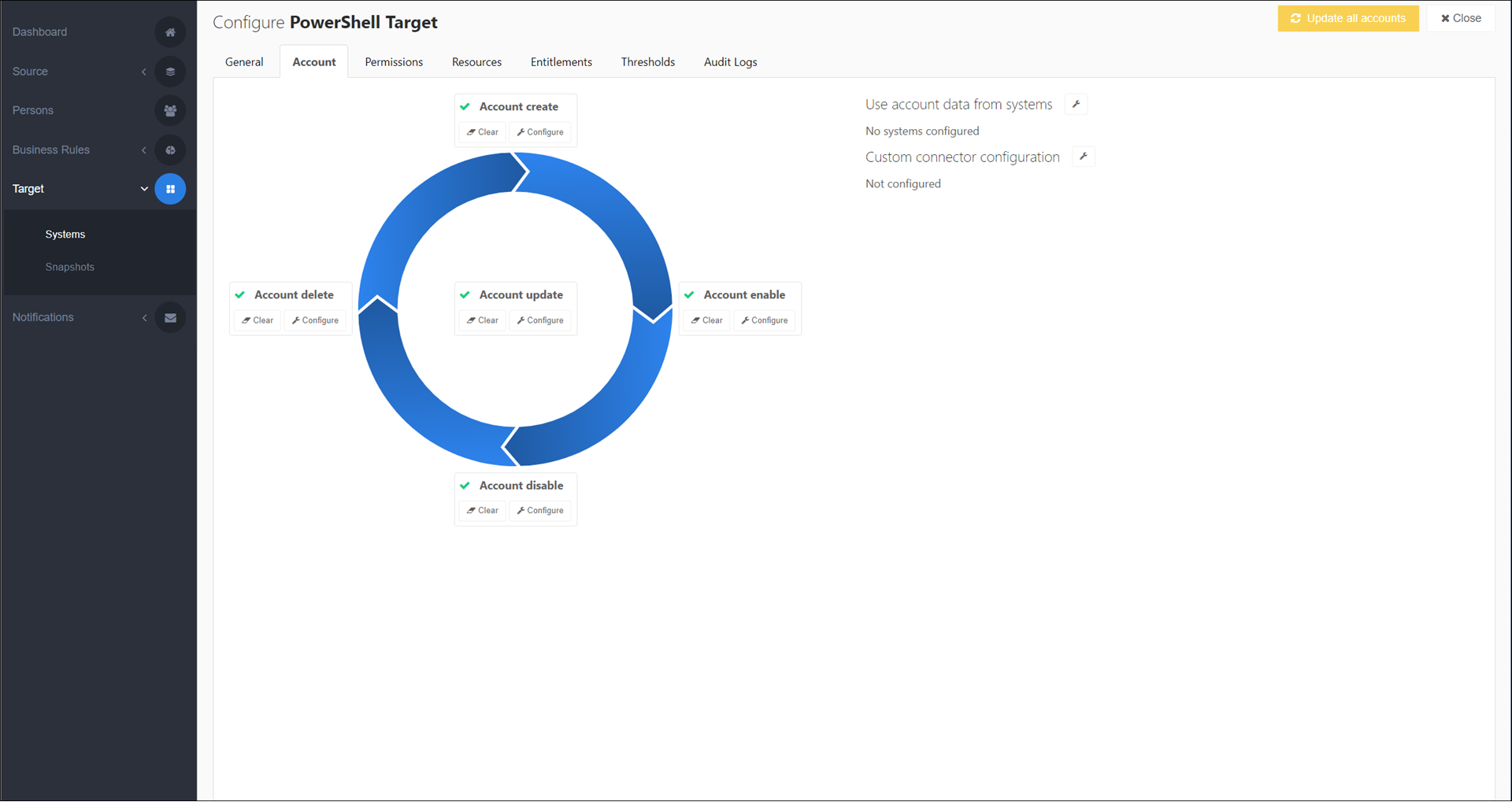Screen dimensions: 1512x802
Task: Click the Business Rules sidebar label
Action: [51, 150]
